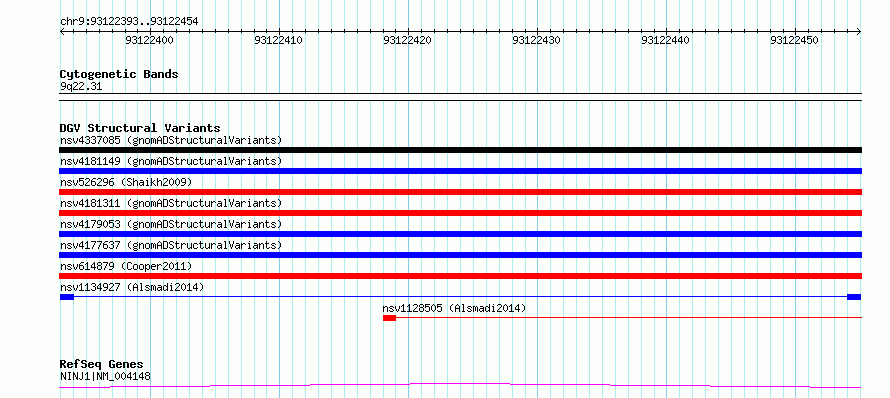
Task: Click the ruler's left arrowhead
Action: coord(62,32)
